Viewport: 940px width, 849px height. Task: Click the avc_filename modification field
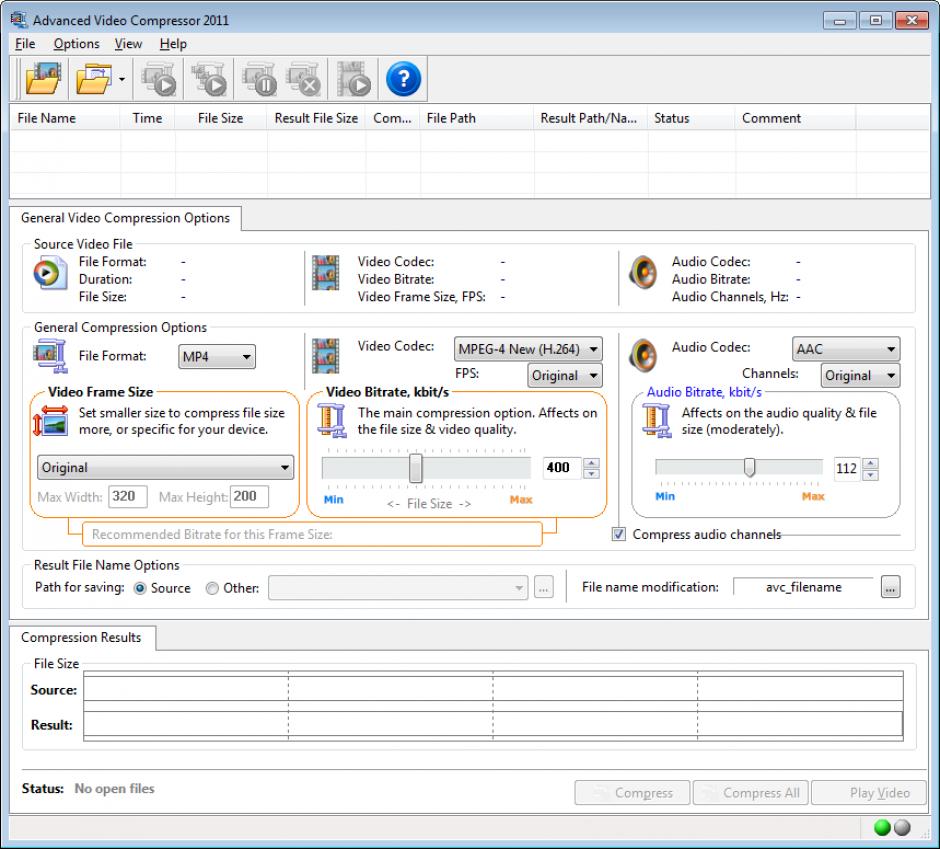tap(803, 588)
